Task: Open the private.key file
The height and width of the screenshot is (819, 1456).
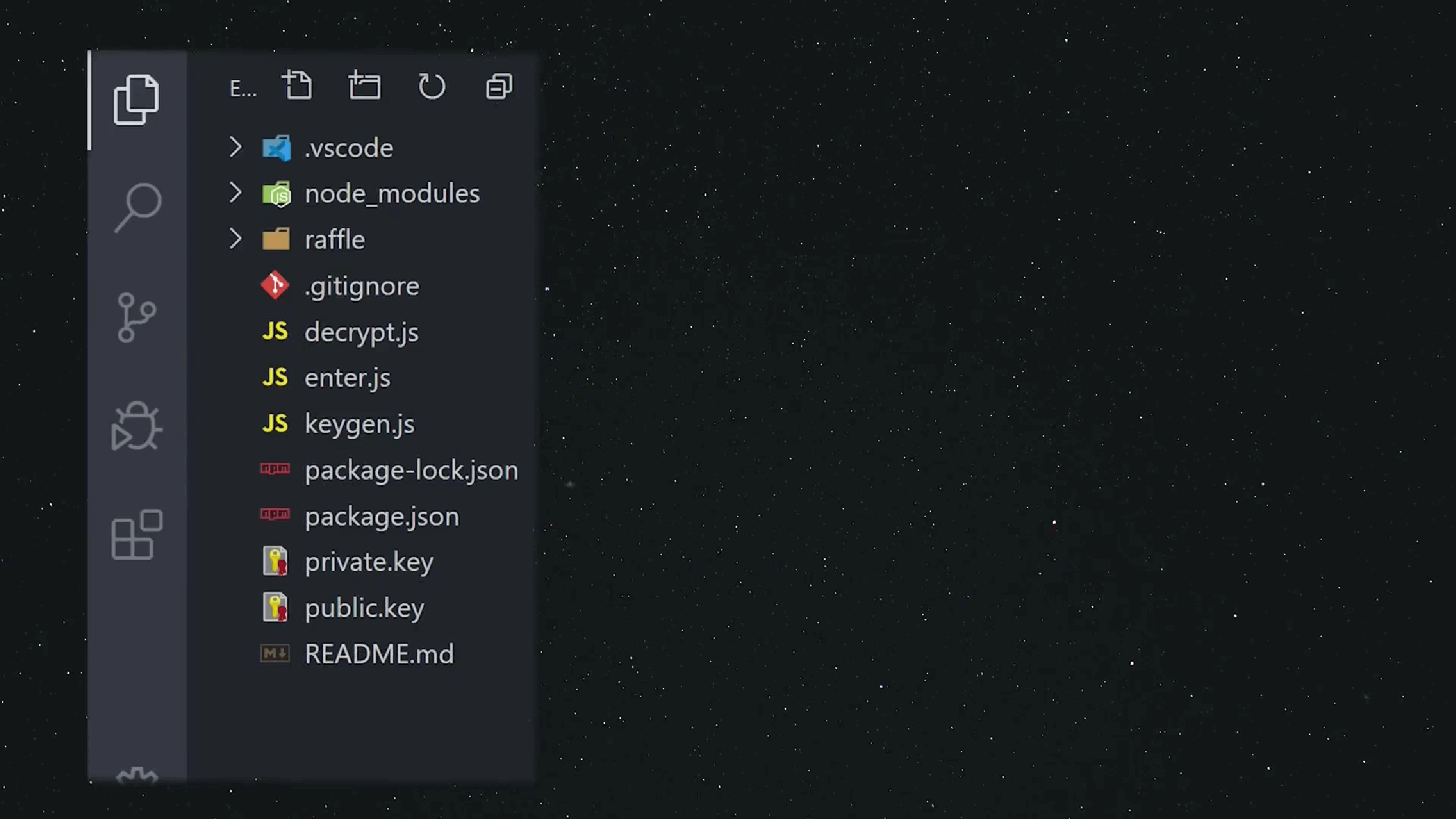Action: point(369,562)
